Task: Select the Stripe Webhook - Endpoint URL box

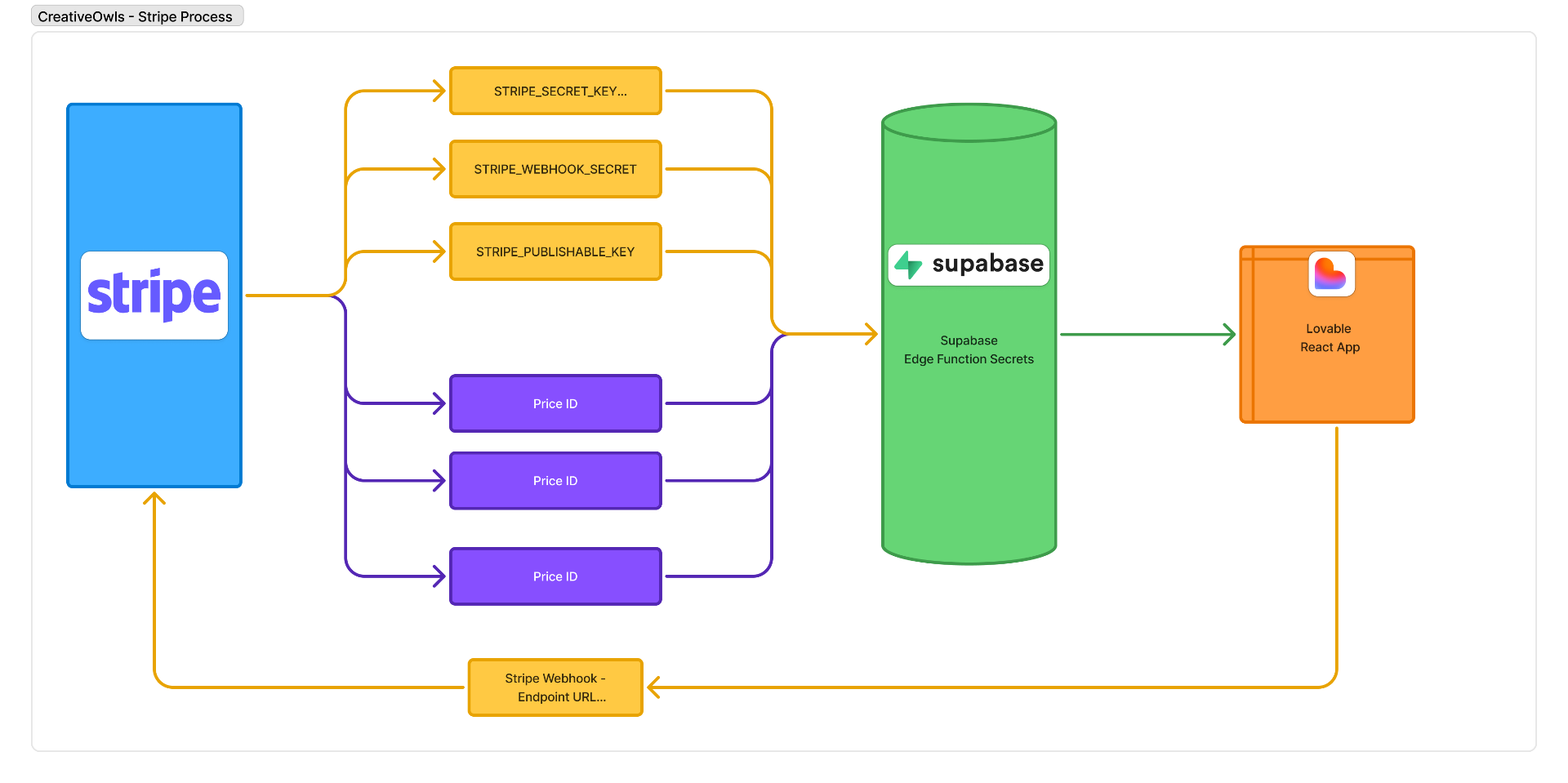Action: (x=555, y=687)
